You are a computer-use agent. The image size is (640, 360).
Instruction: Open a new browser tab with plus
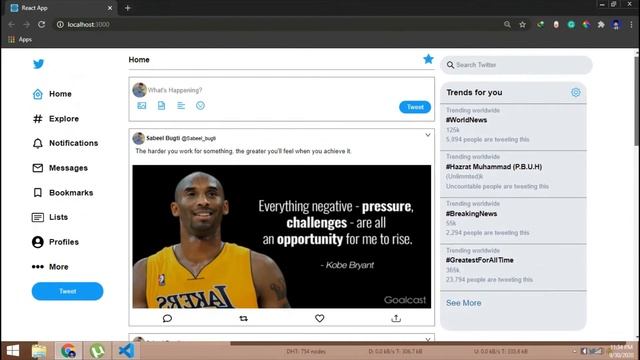click(127, 8)
